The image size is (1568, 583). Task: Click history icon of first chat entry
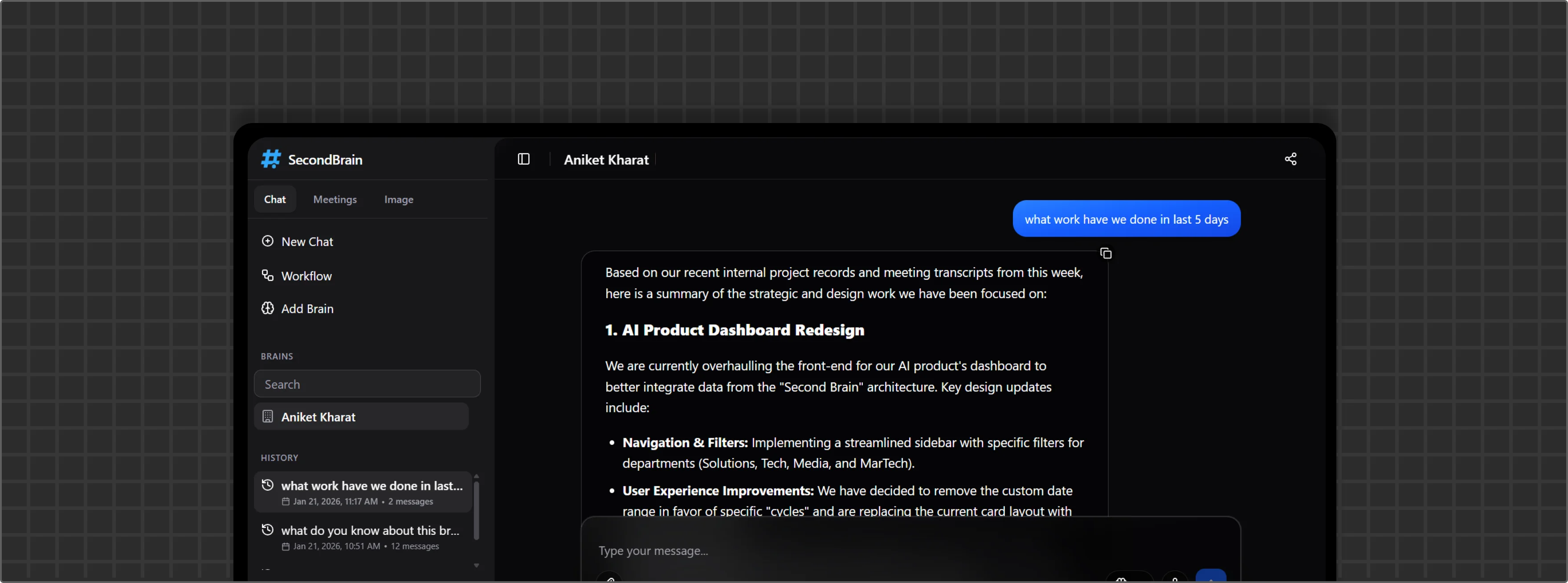click(267, 485)
